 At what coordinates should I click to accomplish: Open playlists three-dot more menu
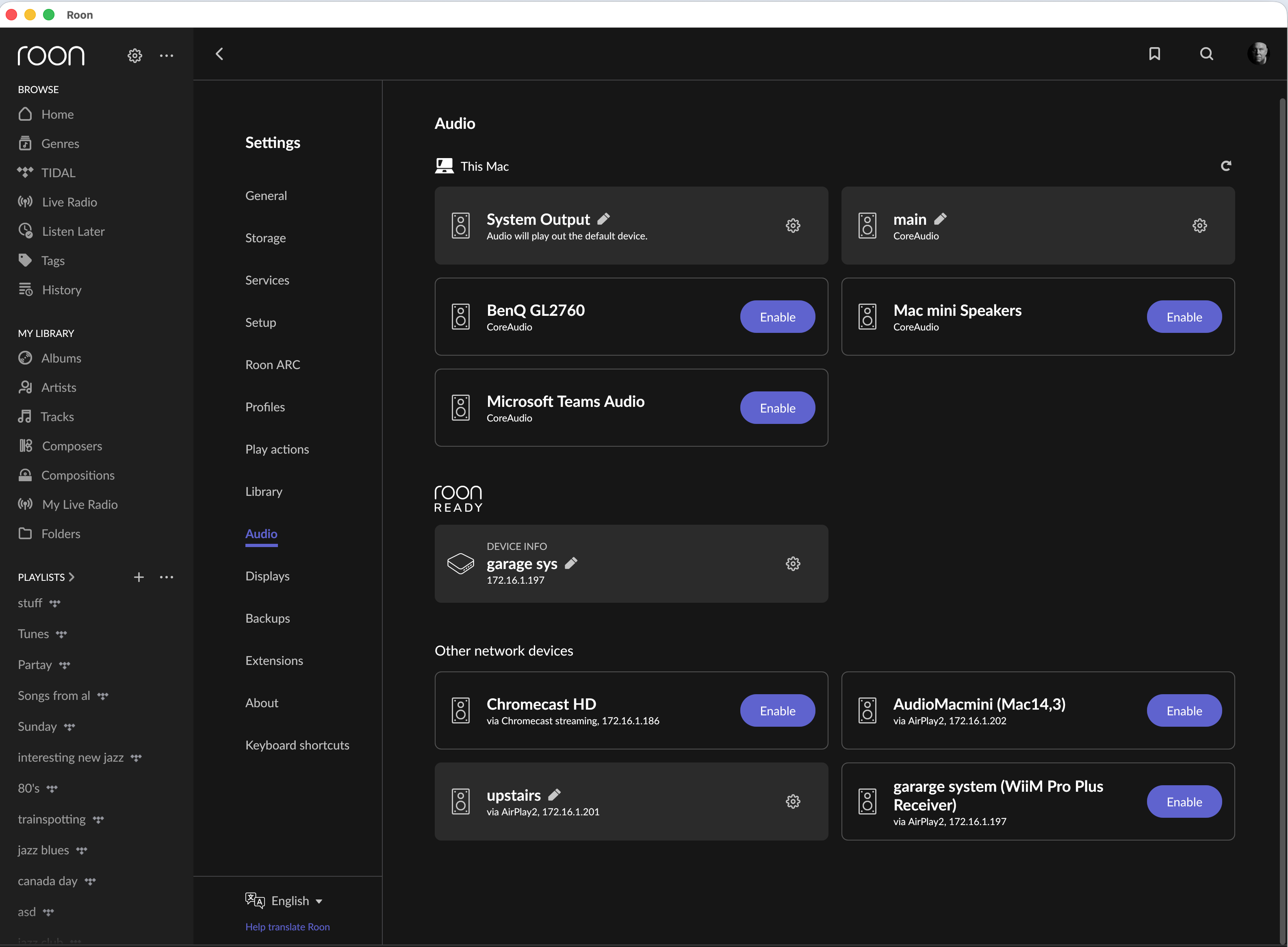[167, 577]
